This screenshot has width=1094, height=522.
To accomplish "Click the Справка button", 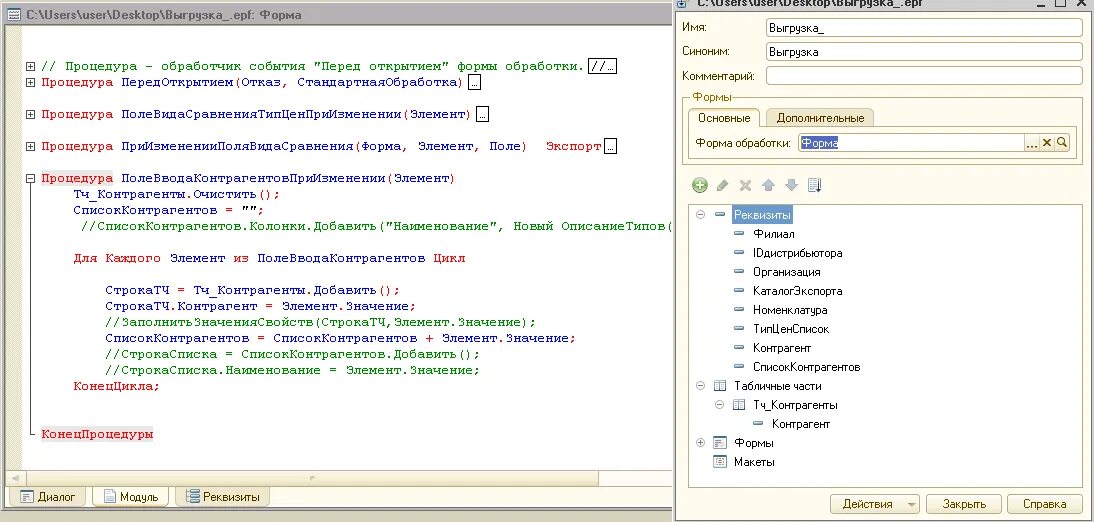I will pos(1044,504).
